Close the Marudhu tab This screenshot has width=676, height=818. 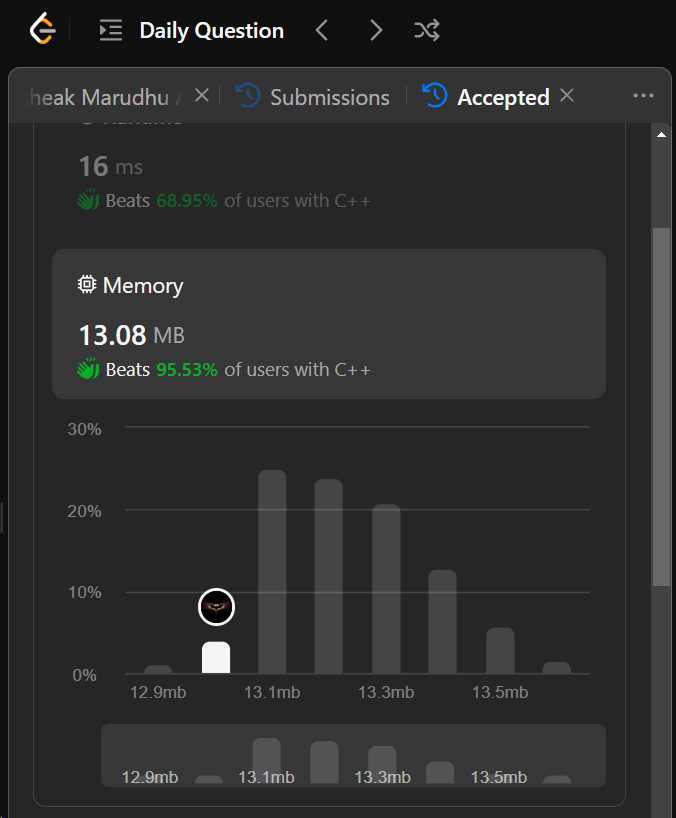201,95
